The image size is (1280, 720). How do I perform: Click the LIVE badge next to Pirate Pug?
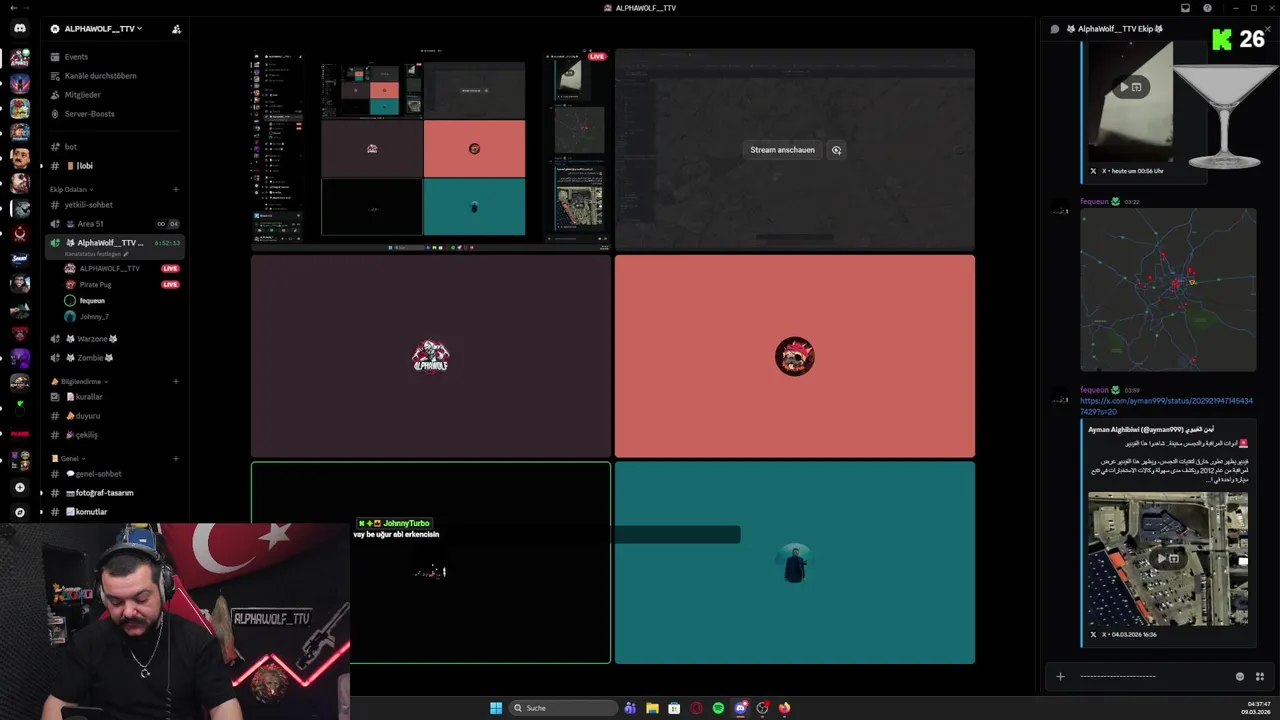coord(171,285)
